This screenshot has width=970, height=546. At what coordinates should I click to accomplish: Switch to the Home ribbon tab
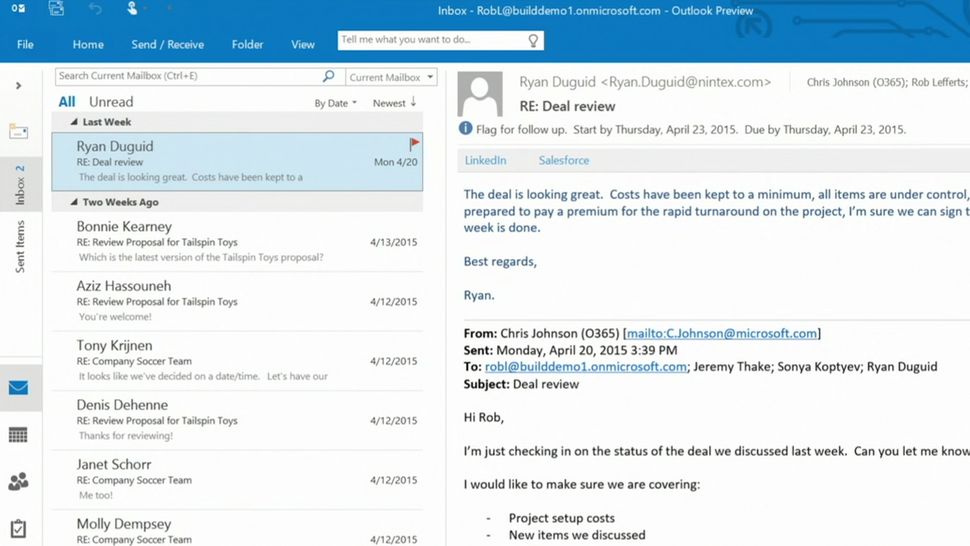[88, 45]
